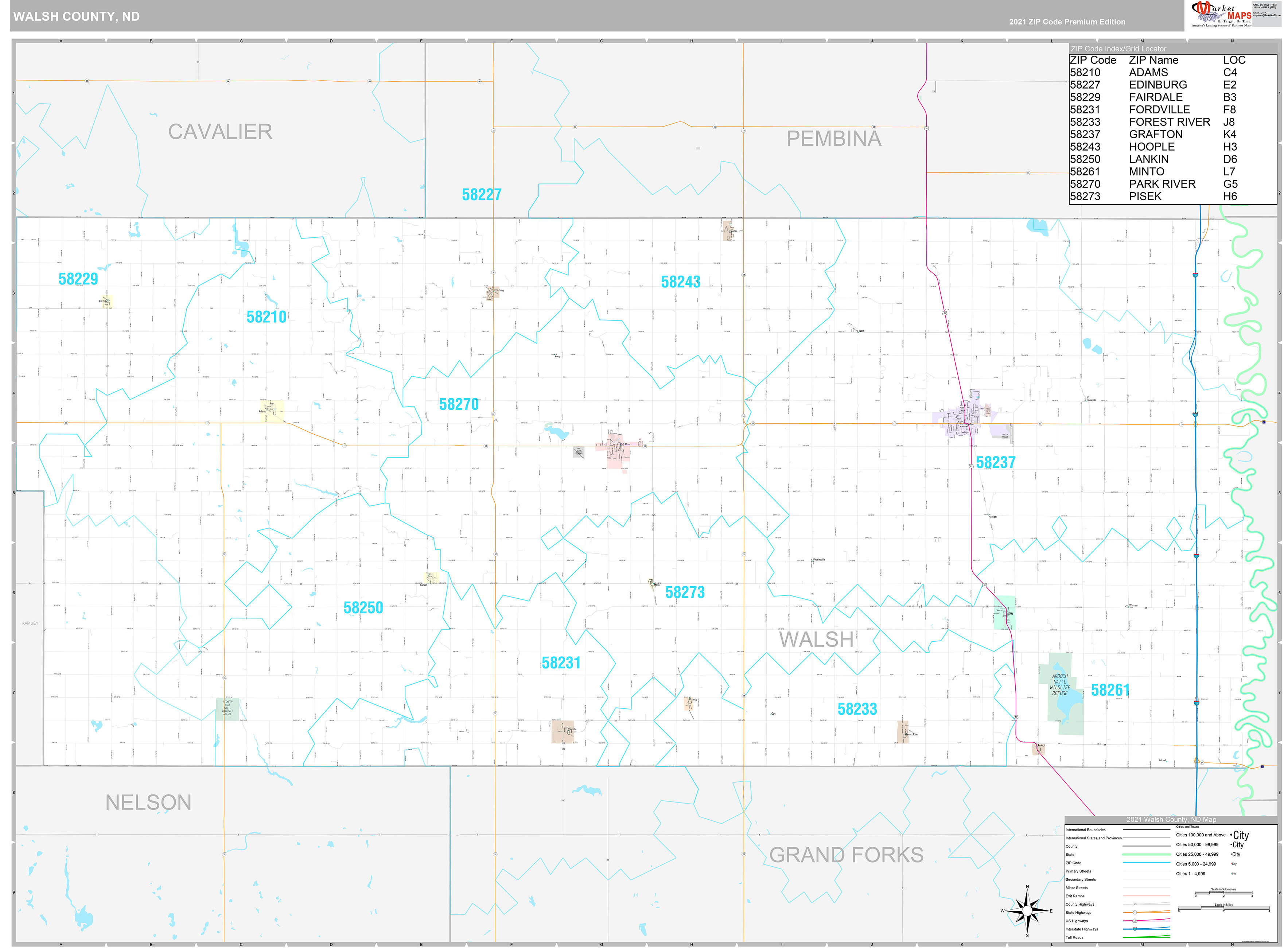Click the PARK RIVER row in ZIP index
Screen dimensions: 1288x948
point(1162,184)
